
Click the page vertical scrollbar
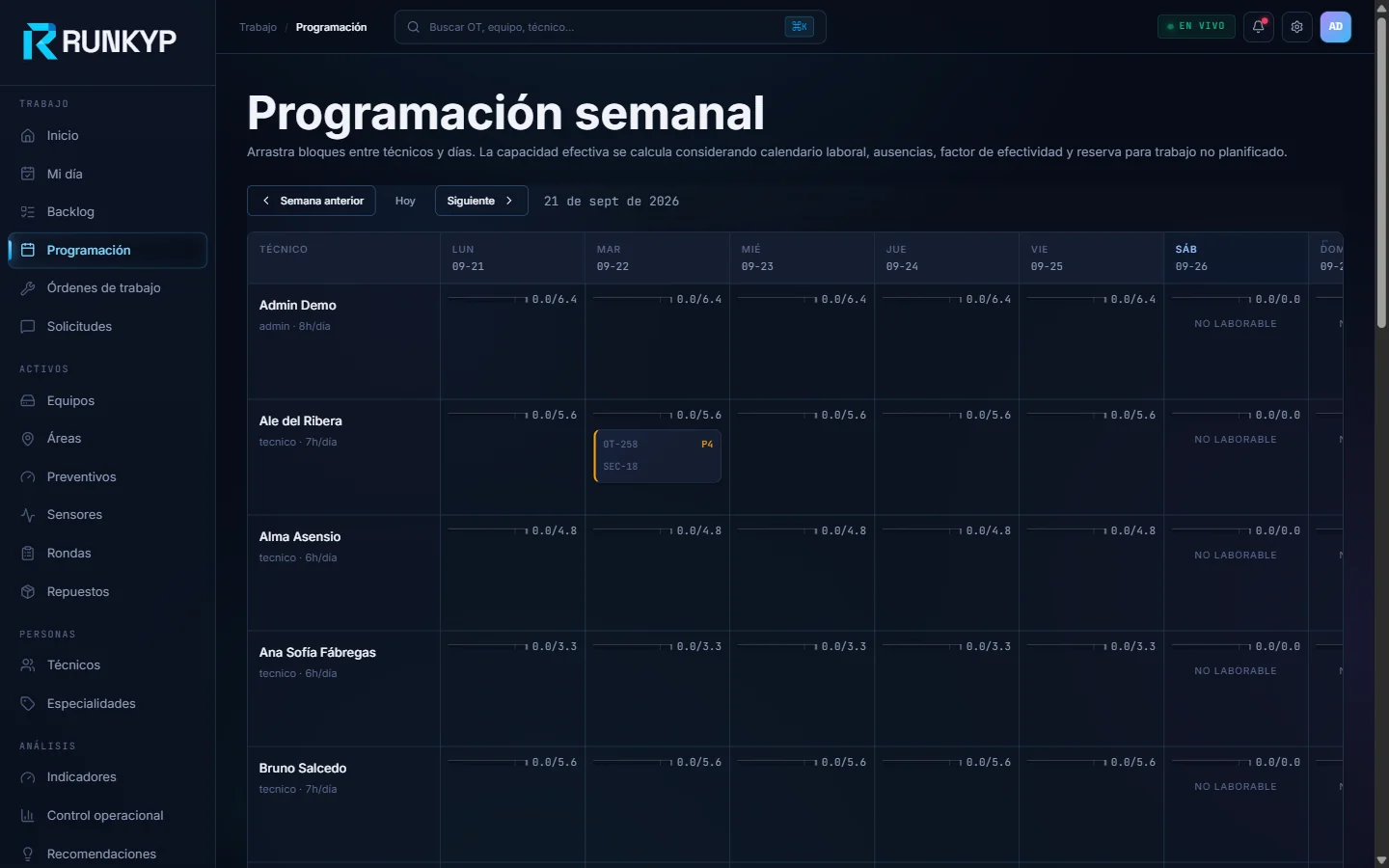coord(1381,174)
